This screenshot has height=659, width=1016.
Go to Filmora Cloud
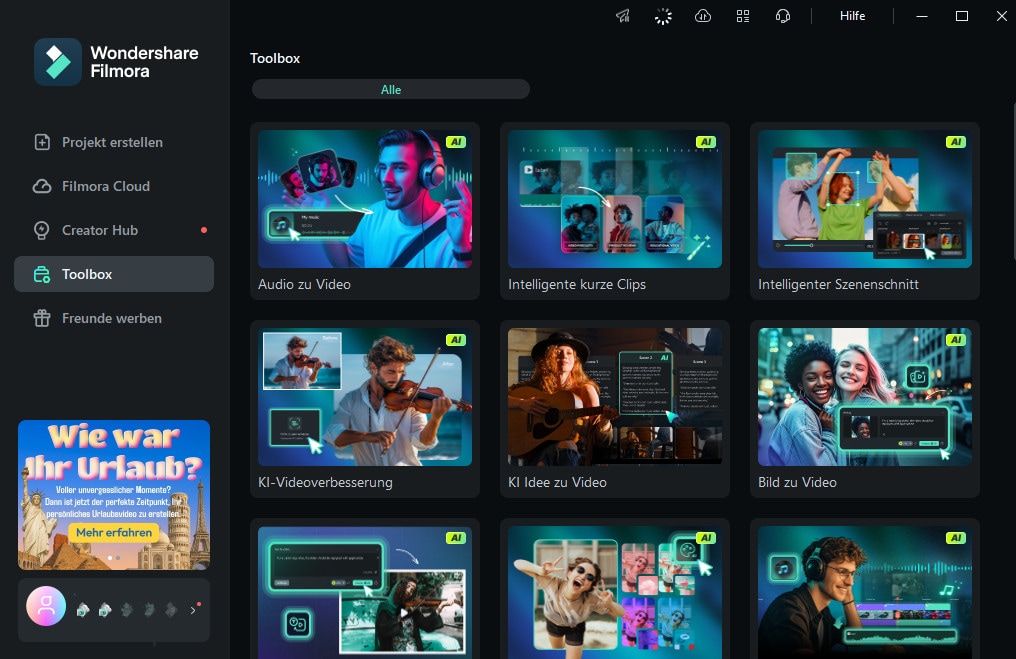coord(114,186)
